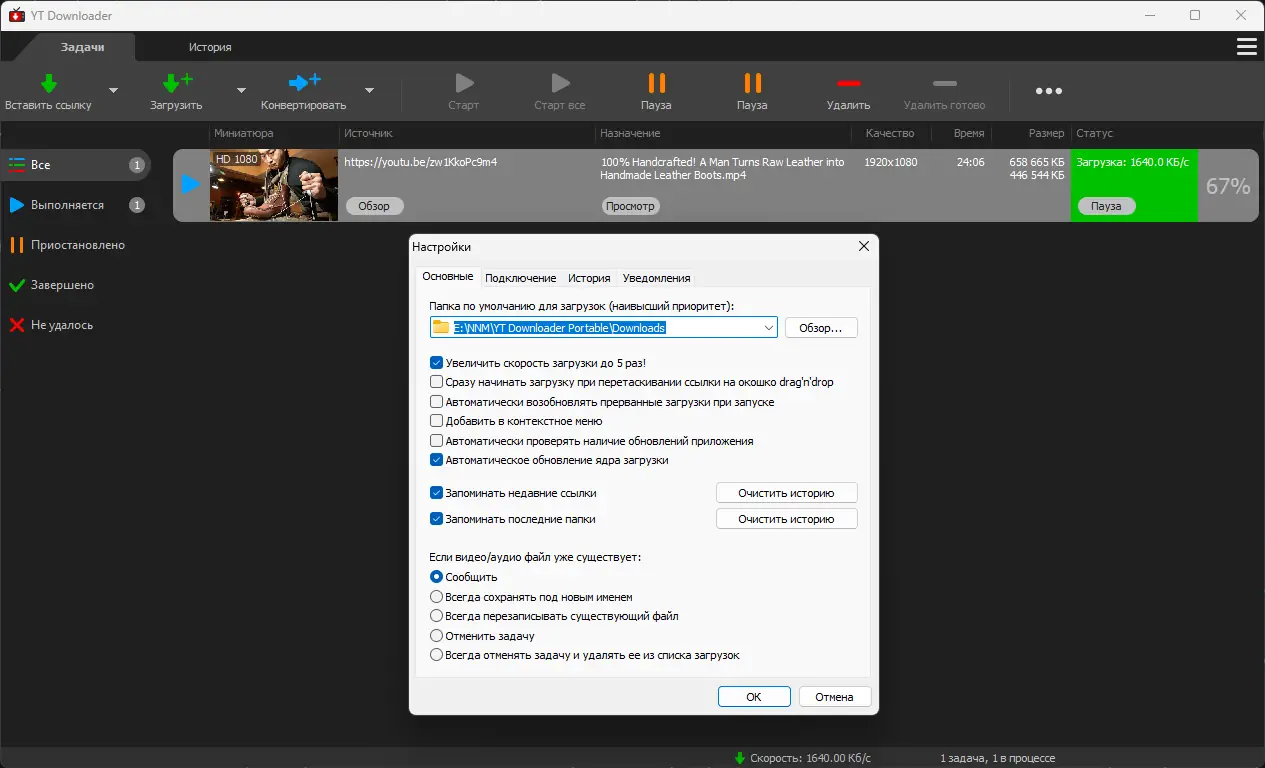Viewport: 1265px width, 768px height.
Task: Check Добавить в контекстное меню
Action: tap(437, 421)
